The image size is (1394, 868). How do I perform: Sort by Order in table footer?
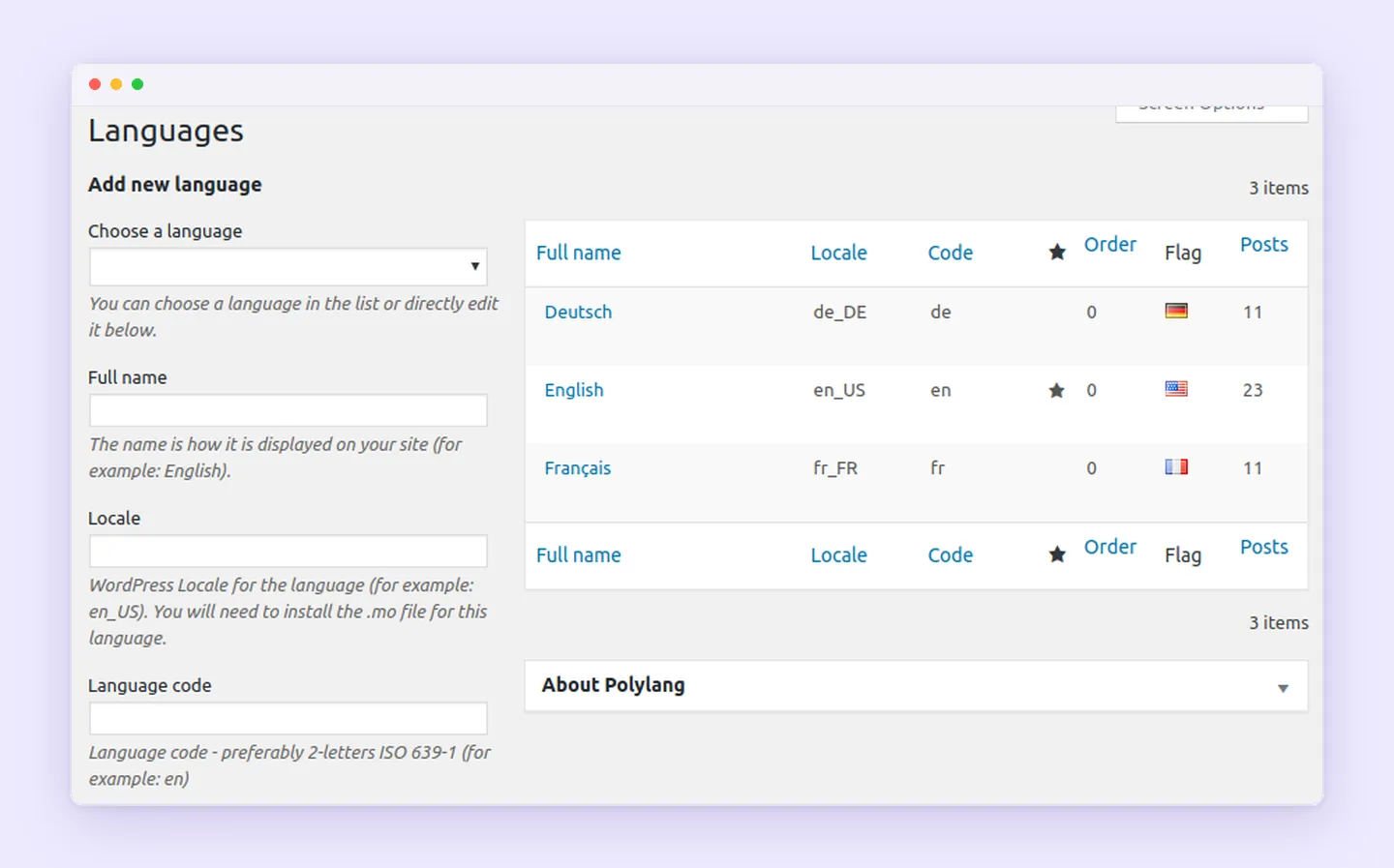1109,547
